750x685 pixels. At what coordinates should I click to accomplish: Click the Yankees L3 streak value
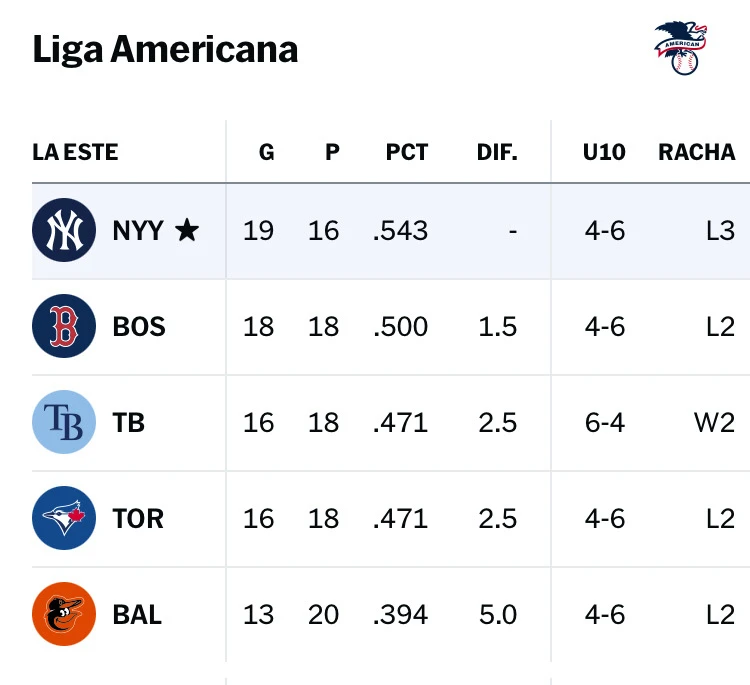coord(720,231)
